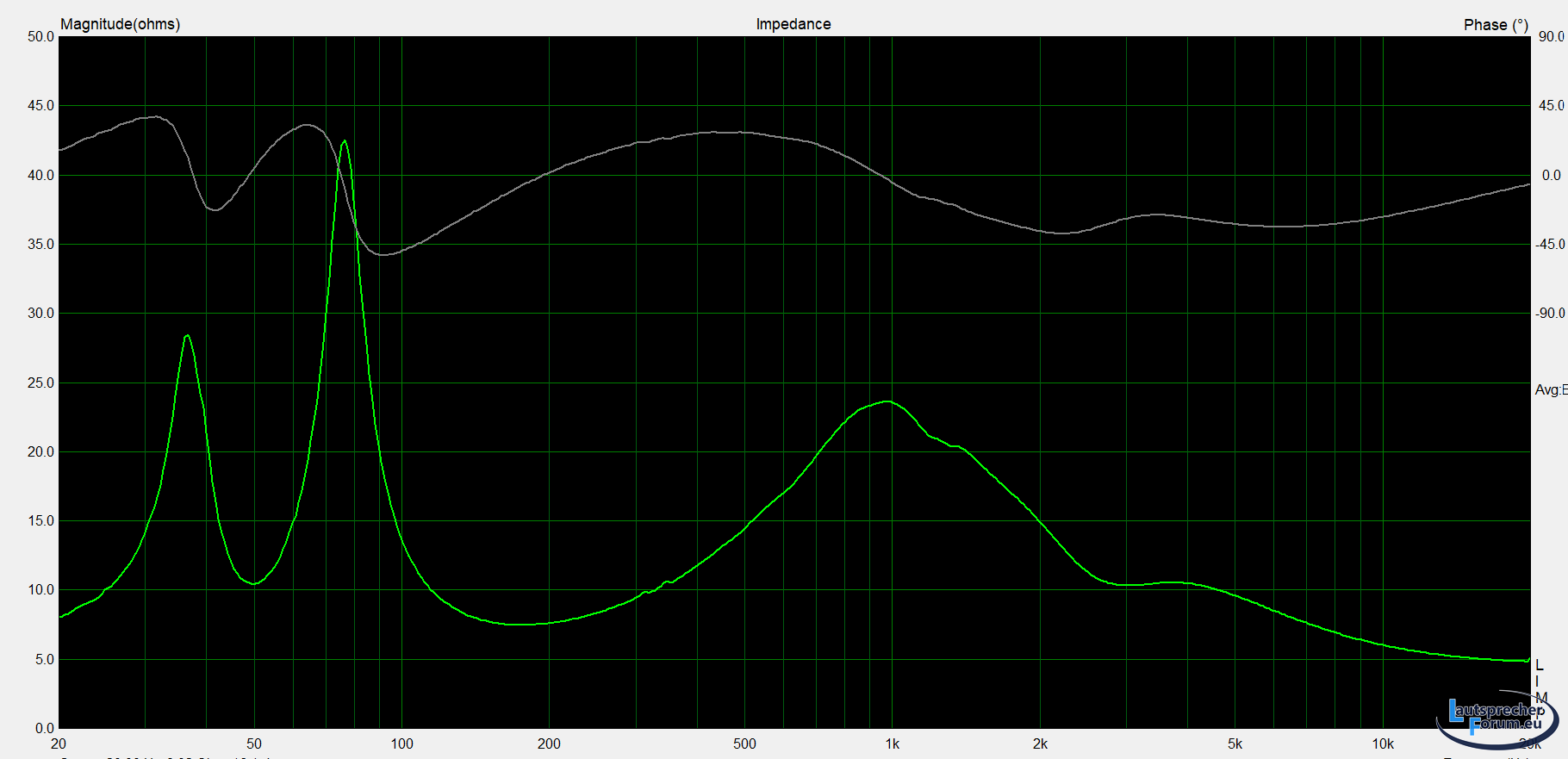
Task: Click the 20 frequency axis tick label
Action: [59, 743]
